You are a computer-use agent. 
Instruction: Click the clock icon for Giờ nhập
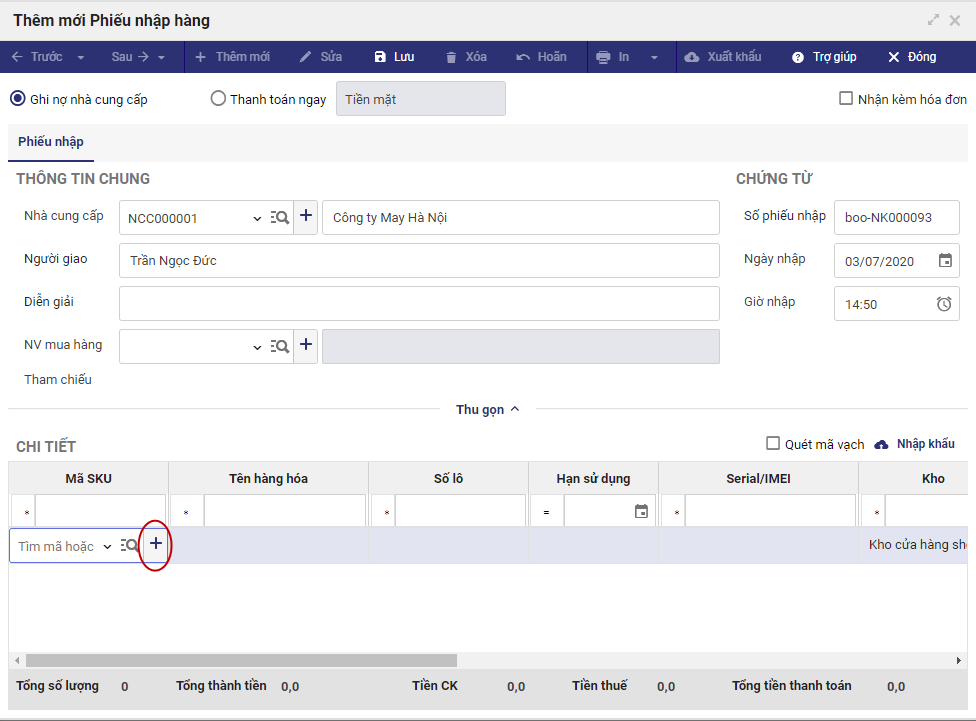(x=944, y=304)
